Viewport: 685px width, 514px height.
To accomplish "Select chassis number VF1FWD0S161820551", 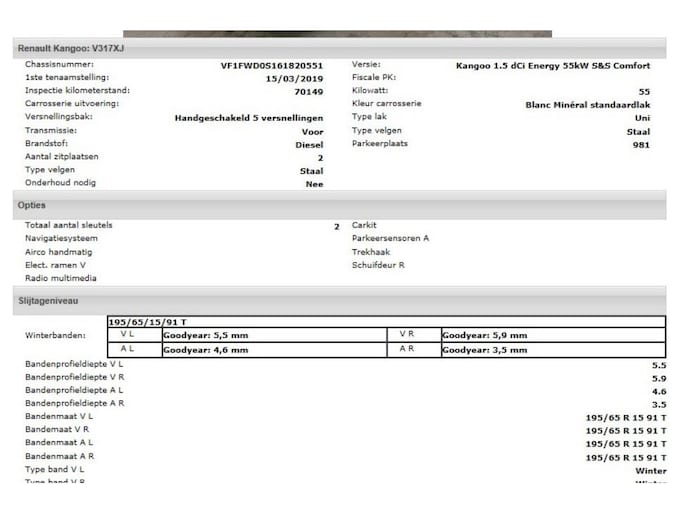I will coord(271,64).
